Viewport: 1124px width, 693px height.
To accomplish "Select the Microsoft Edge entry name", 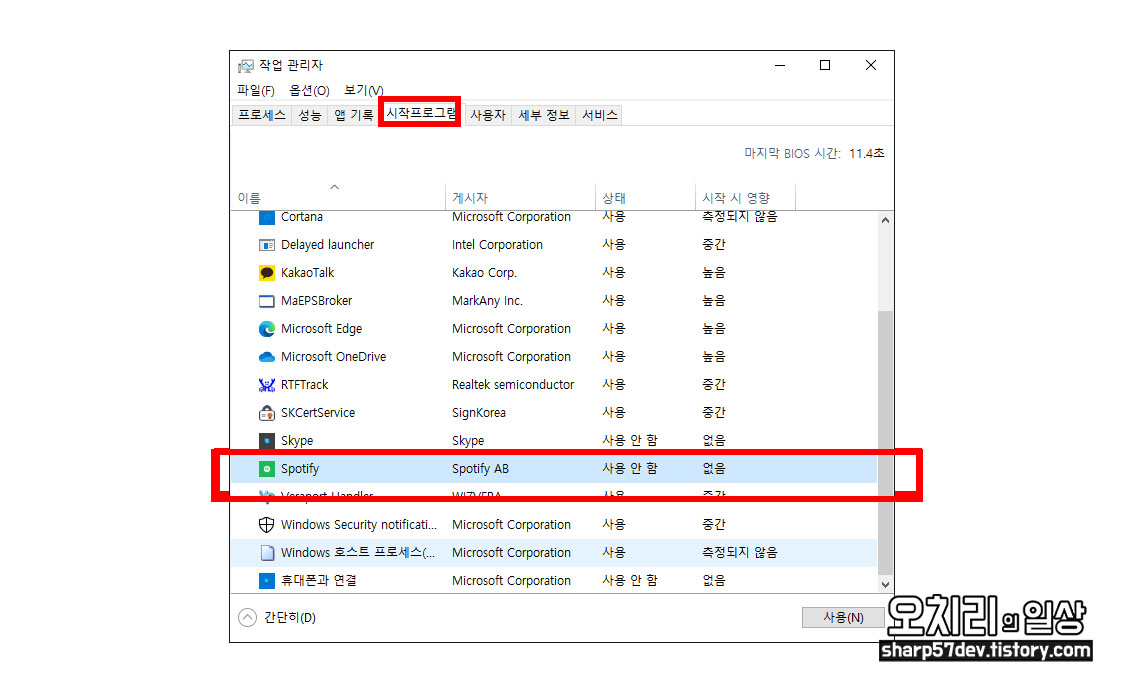I will click(321, 329).
